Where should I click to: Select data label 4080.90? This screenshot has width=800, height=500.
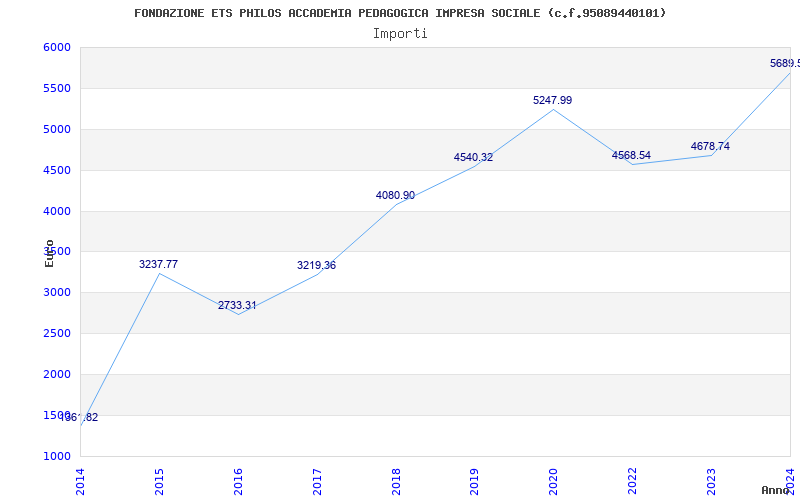(x=395, y=195)
